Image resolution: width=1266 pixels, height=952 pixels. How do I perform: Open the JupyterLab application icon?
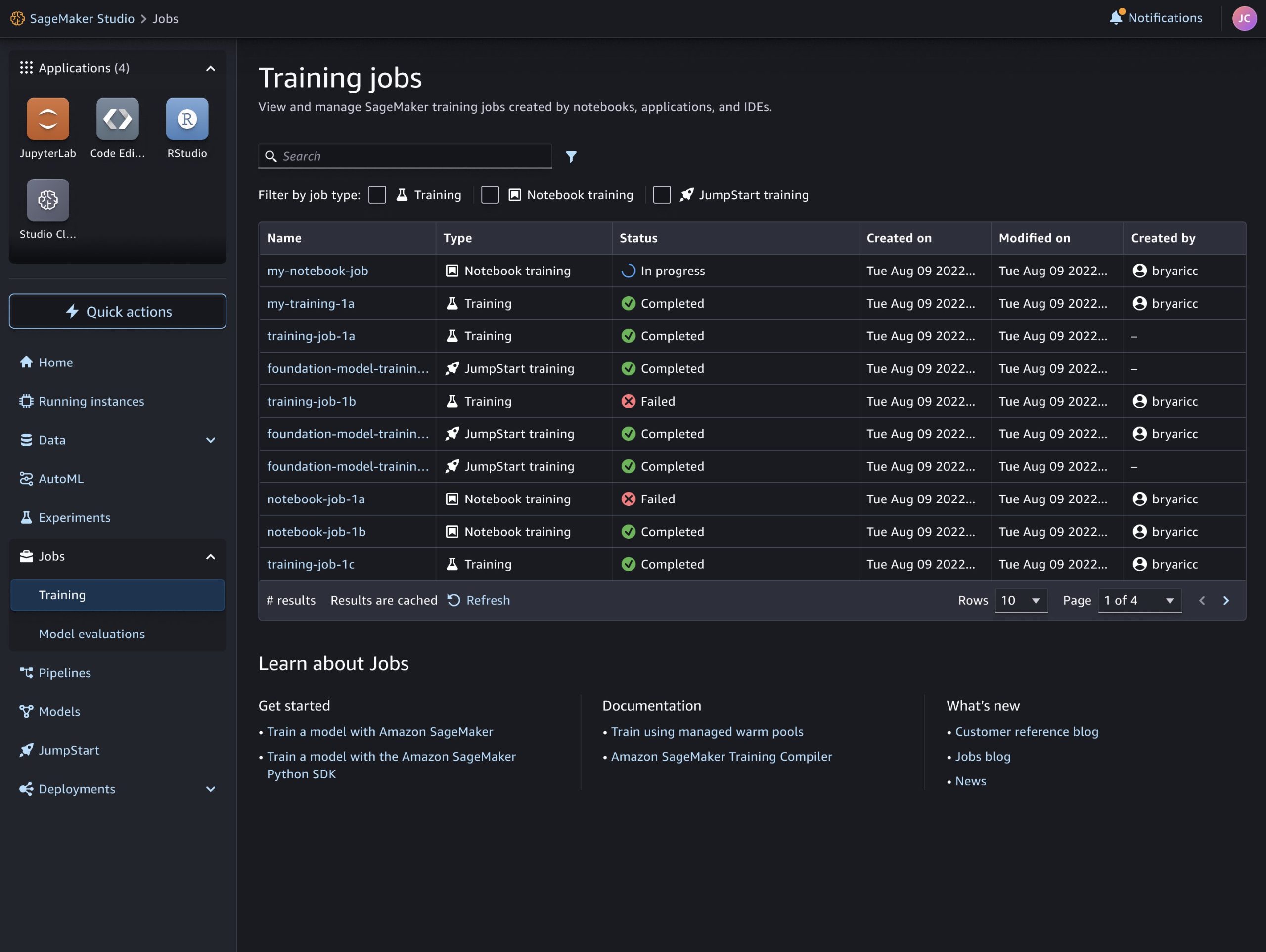[x=47, y=119]
